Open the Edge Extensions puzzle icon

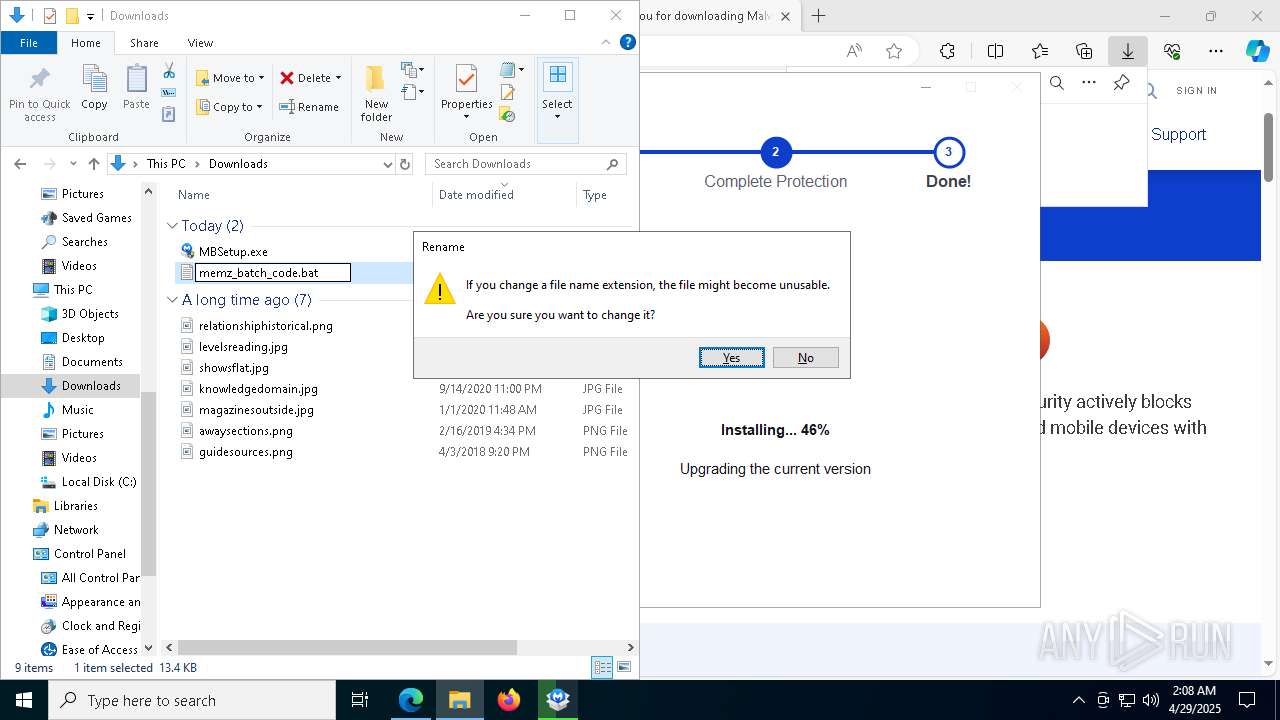[x=947, y=51]
